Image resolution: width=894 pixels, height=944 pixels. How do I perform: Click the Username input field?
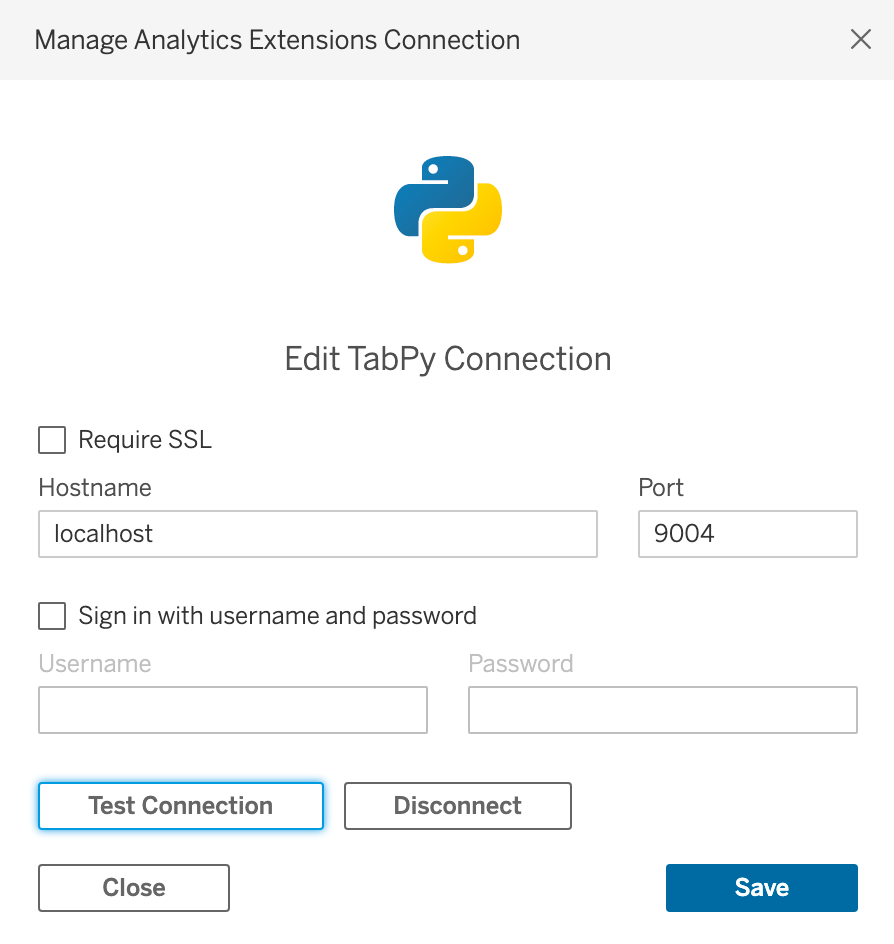click(232, 710)
